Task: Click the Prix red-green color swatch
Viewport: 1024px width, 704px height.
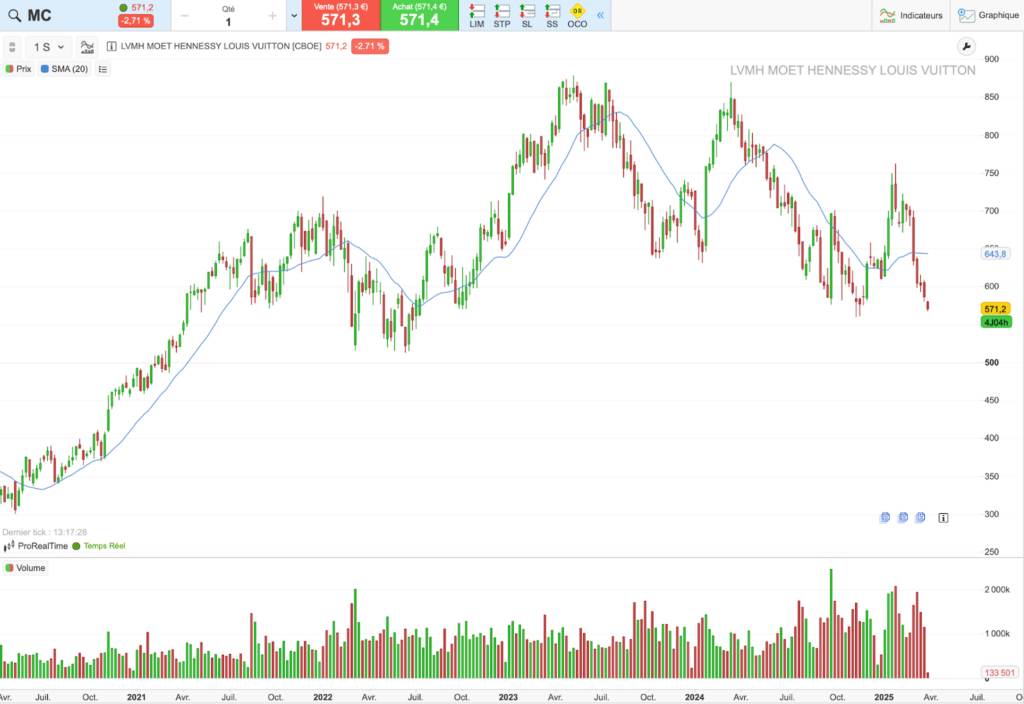Action: click(x=9, y=69)
